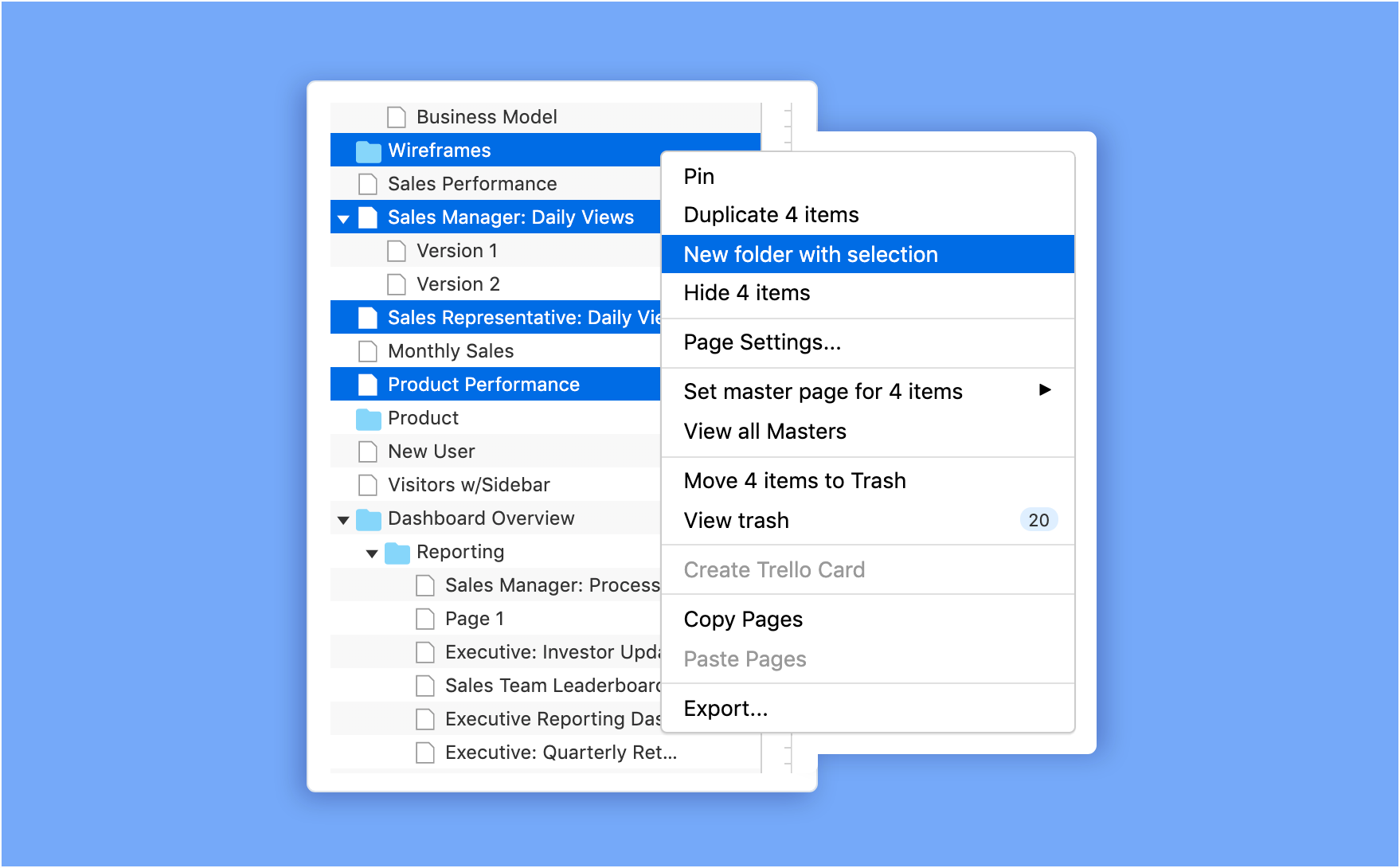Click the Executive: Investor Update page icon
The image size is (1400, 868).
pos(425,652)
